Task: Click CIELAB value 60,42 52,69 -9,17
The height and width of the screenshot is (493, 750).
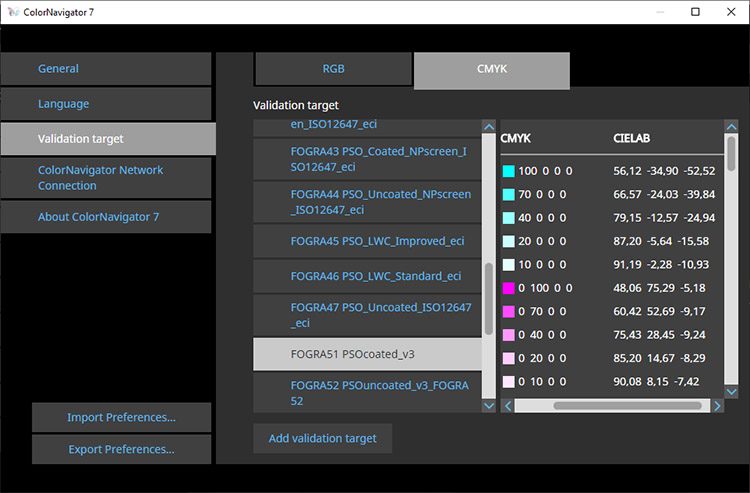Action: [x=660, y=312]
